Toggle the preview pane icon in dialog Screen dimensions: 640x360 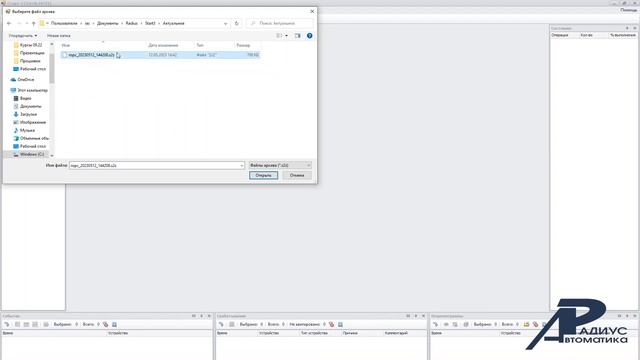[298, 36]
